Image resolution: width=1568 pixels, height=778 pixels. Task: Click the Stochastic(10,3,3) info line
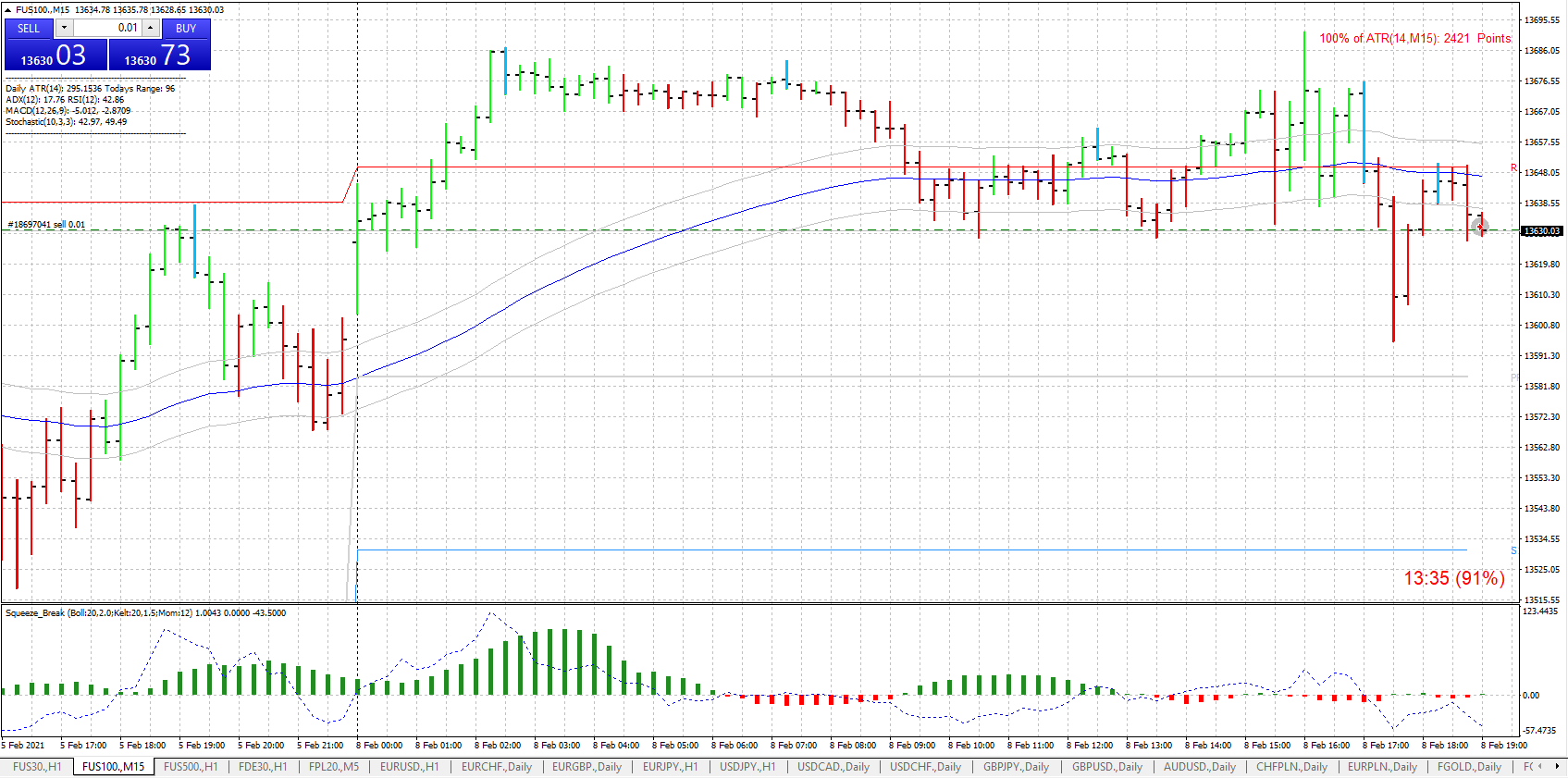[x=66, y=122]
